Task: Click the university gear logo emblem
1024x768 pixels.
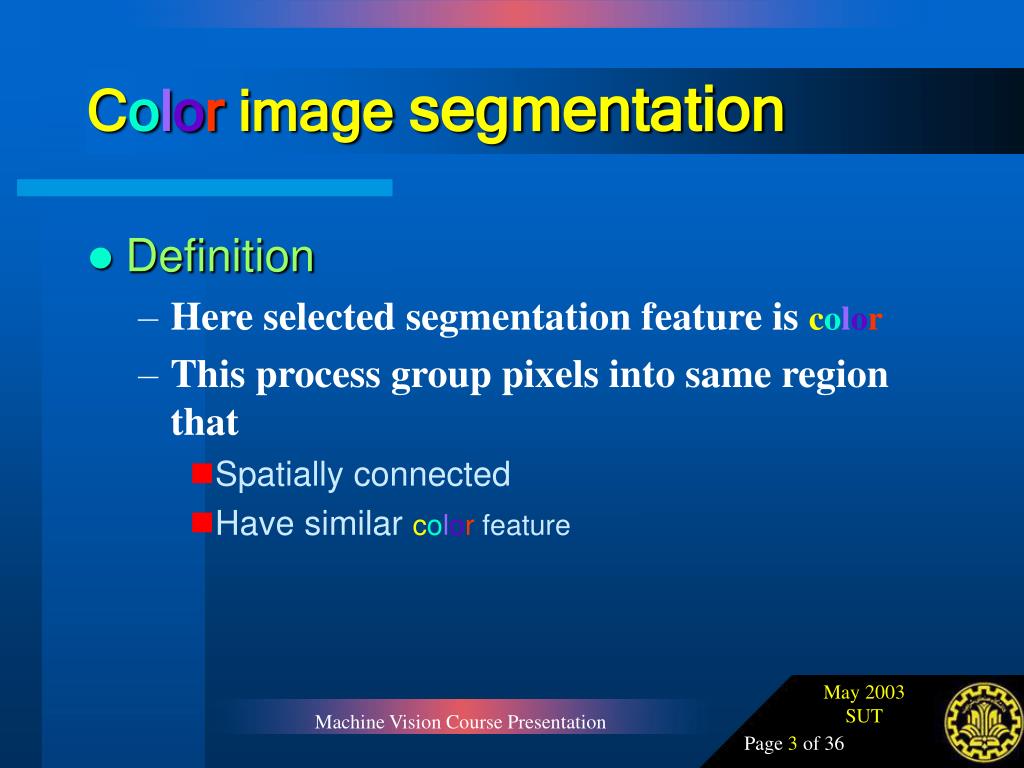Action: click(x=982, y=723)
